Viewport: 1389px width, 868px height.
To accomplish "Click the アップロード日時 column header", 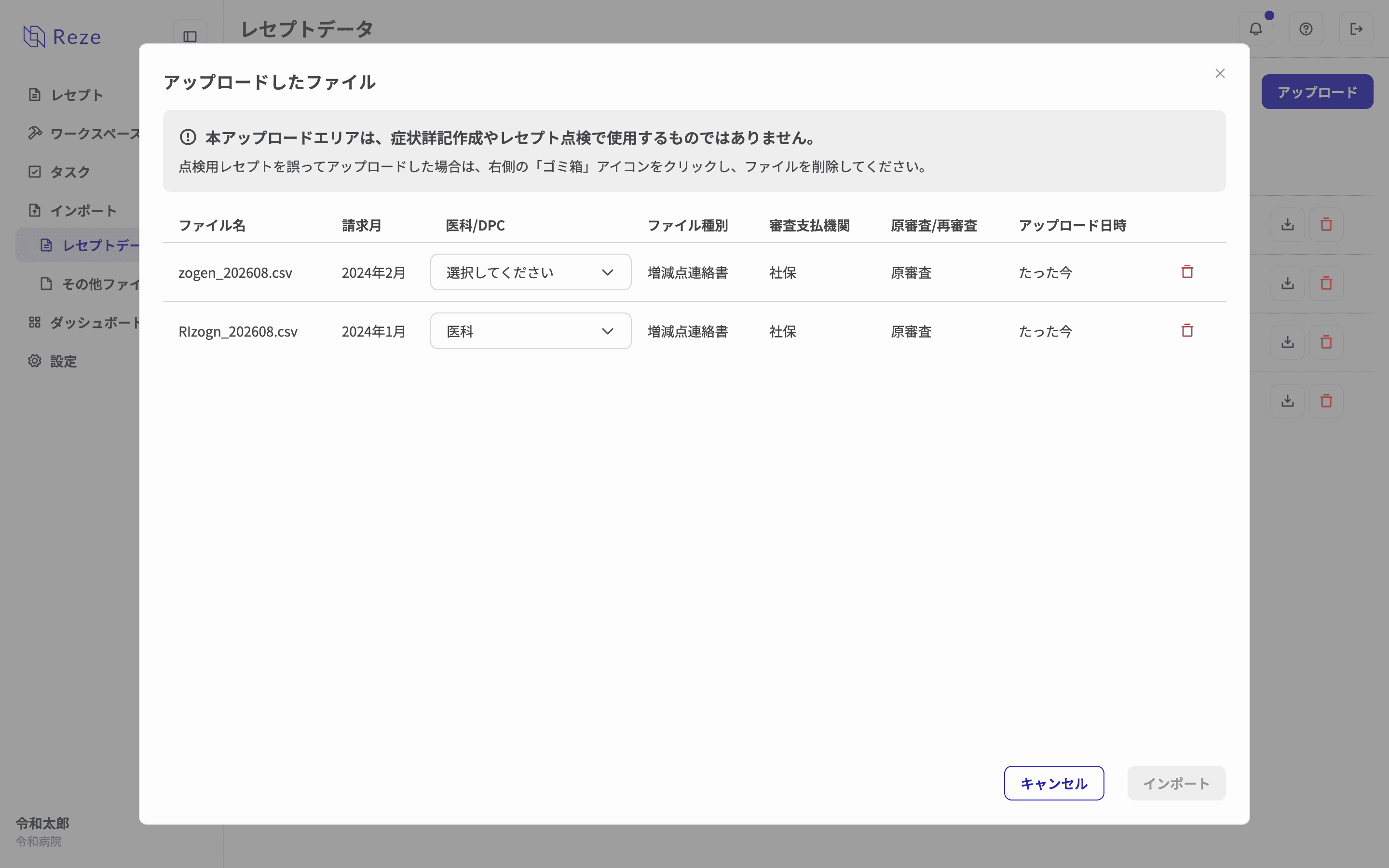I will pyautogui.click(x=1072, y=226).
